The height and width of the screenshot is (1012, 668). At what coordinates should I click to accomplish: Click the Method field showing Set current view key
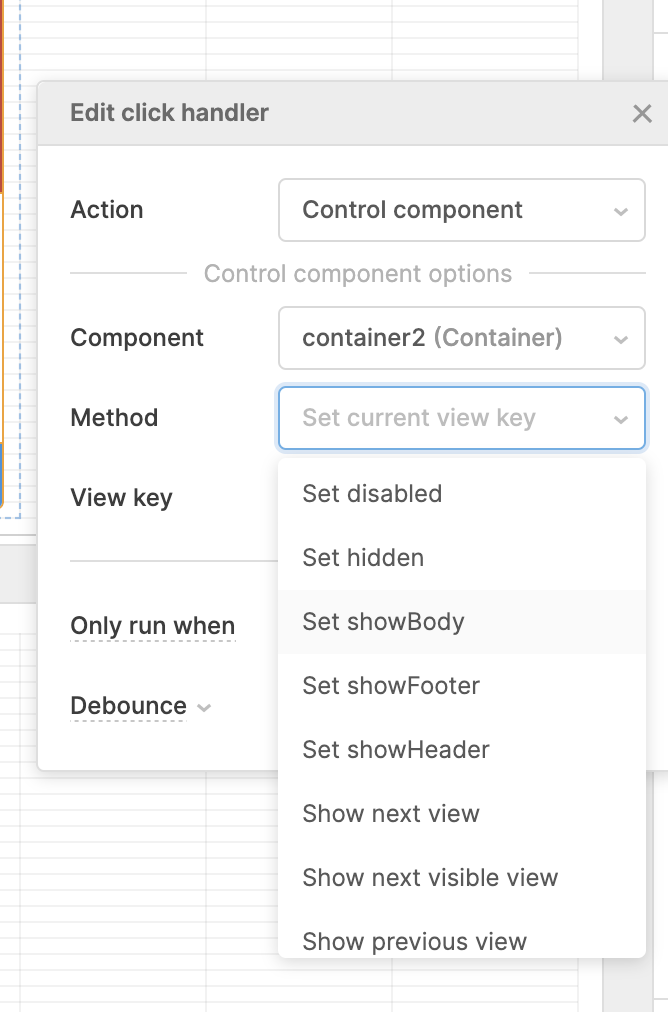click(x=461, y=418)
